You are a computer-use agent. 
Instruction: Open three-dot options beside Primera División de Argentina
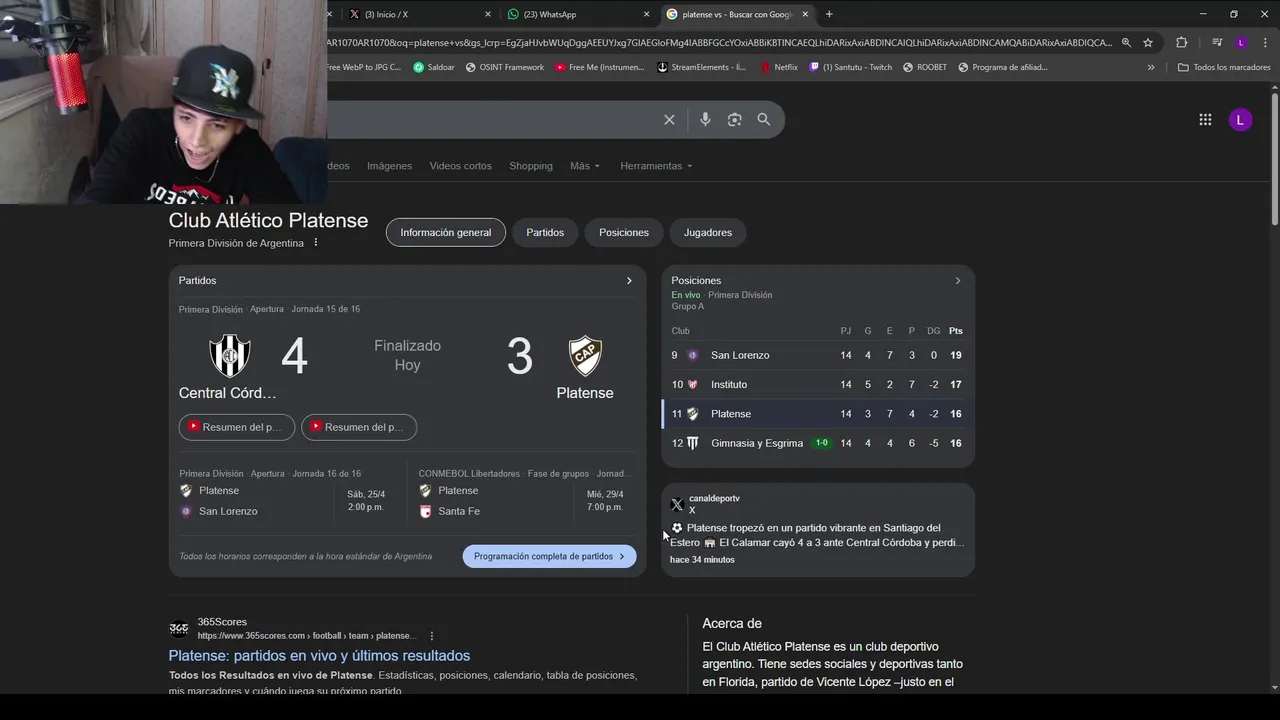point(316,243)
